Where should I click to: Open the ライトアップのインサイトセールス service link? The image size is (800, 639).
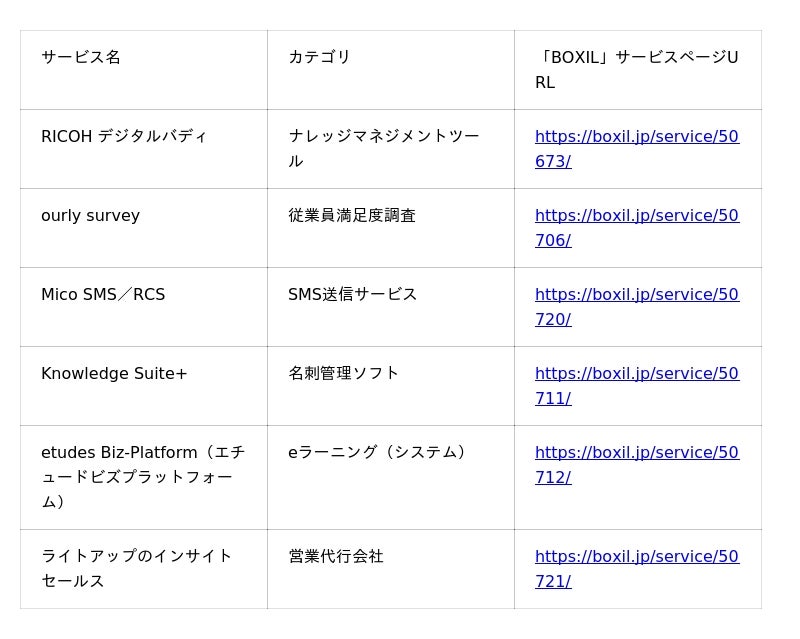pyautogui.click(x=636, y=557)
